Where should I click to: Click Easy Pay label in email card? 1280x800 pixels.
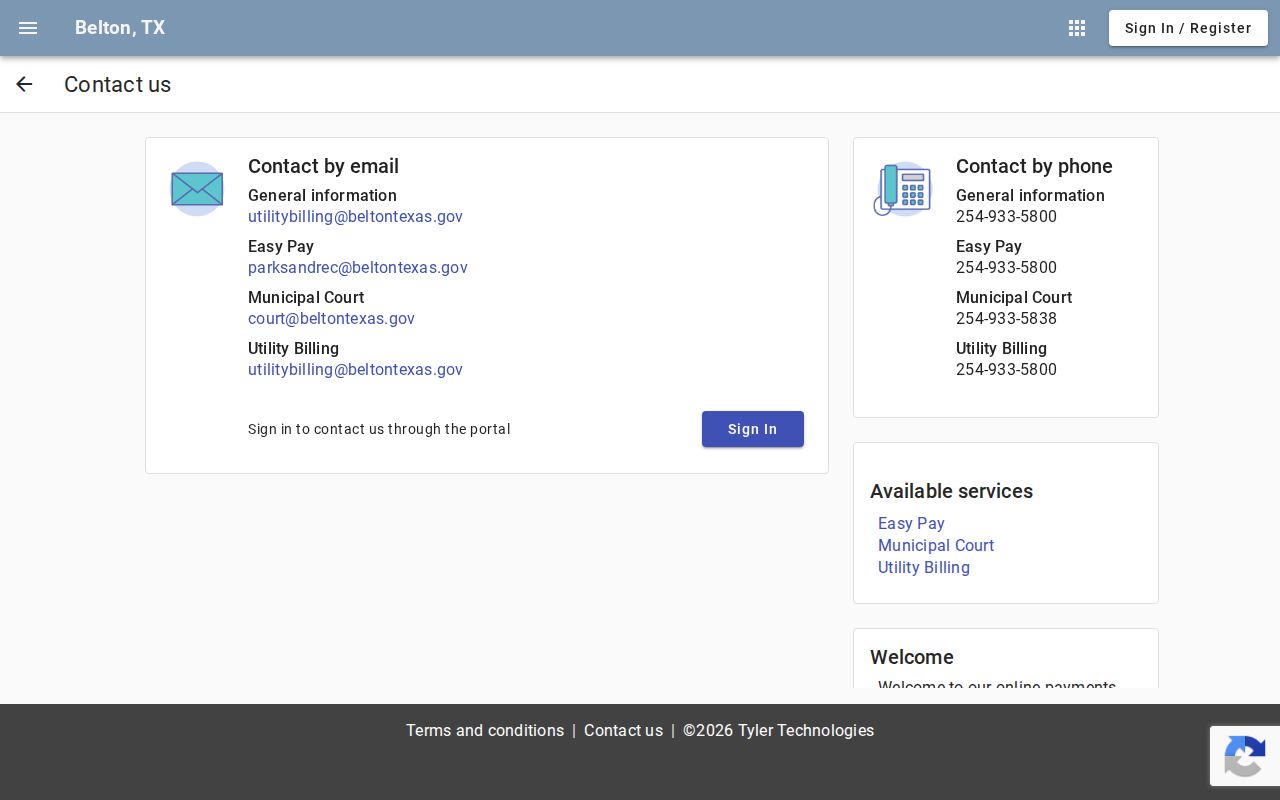point(281,247)
